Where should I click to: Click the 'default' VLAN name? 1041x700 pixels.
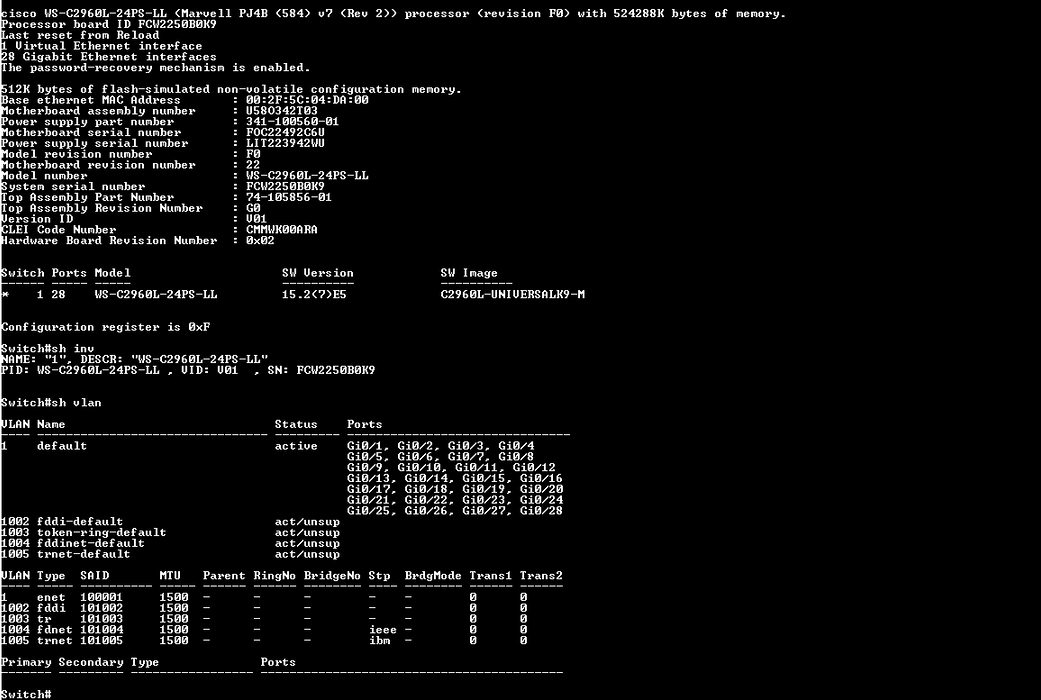[x=62, y=446]
